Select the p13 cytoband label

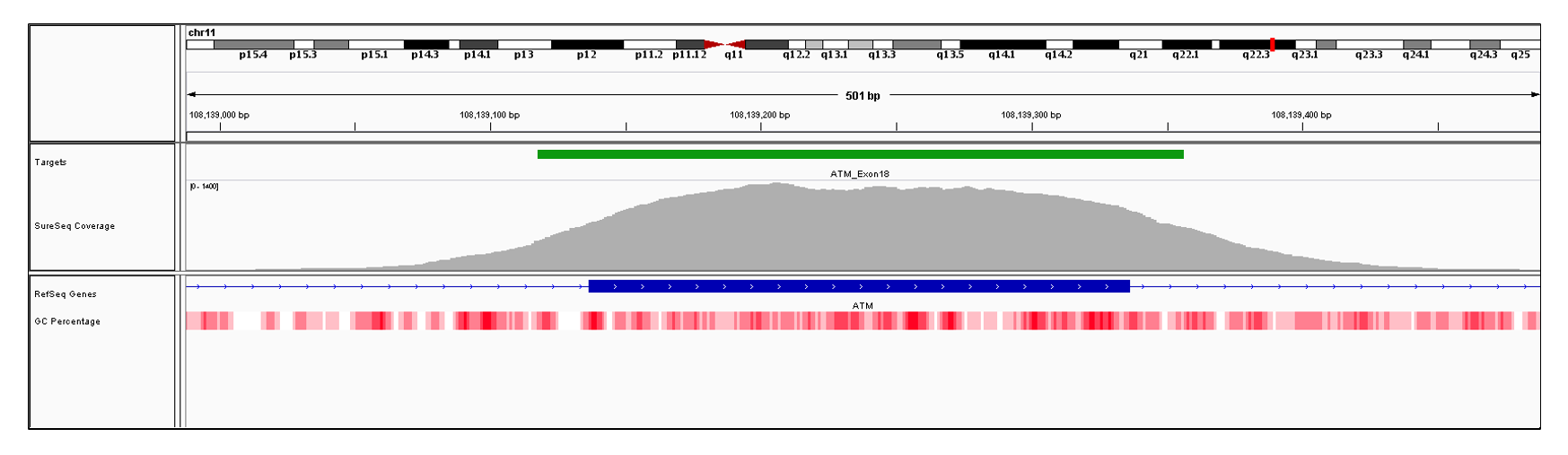523,55
